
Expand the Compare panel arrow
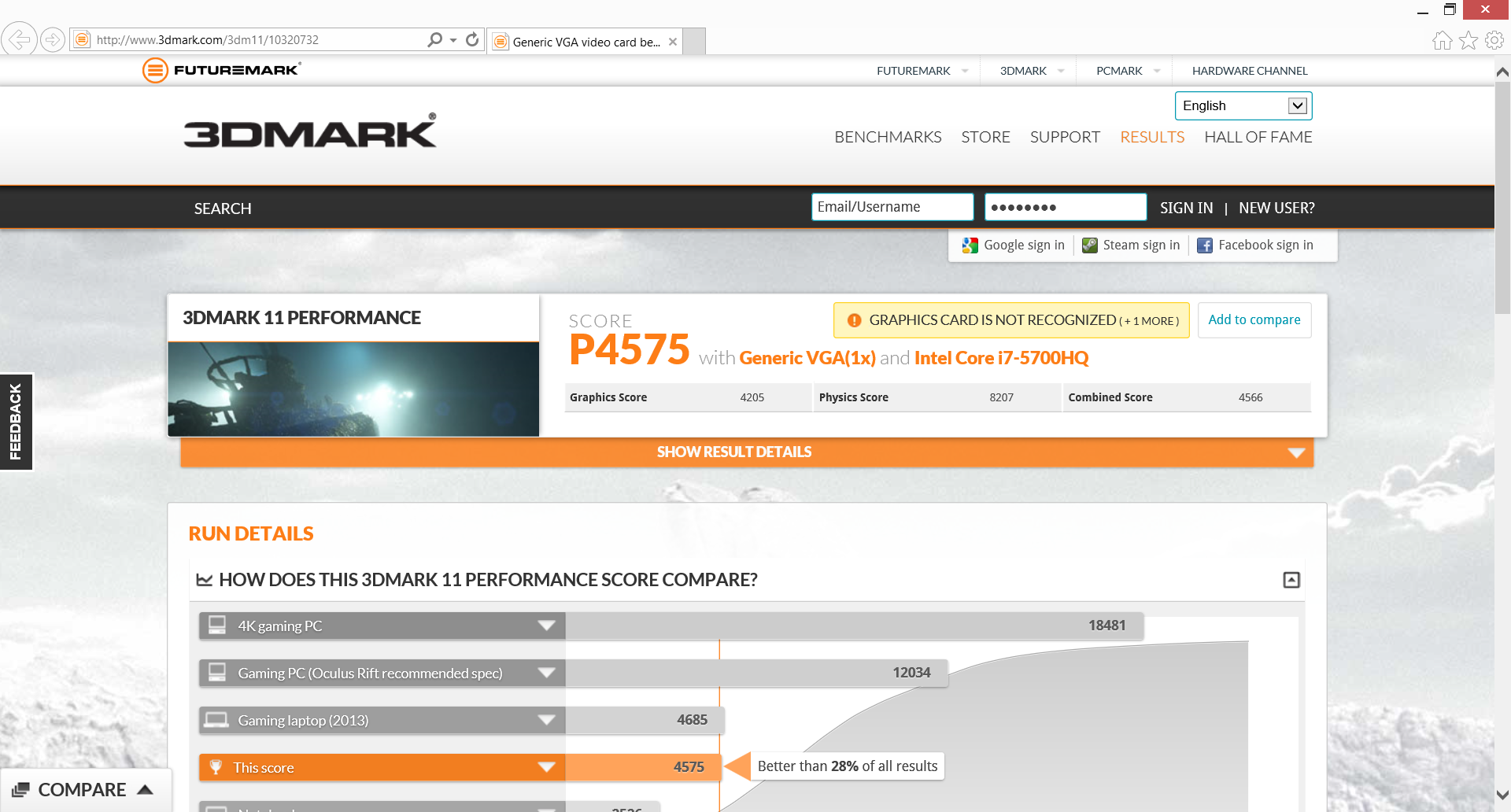click(x=146, y=789)
